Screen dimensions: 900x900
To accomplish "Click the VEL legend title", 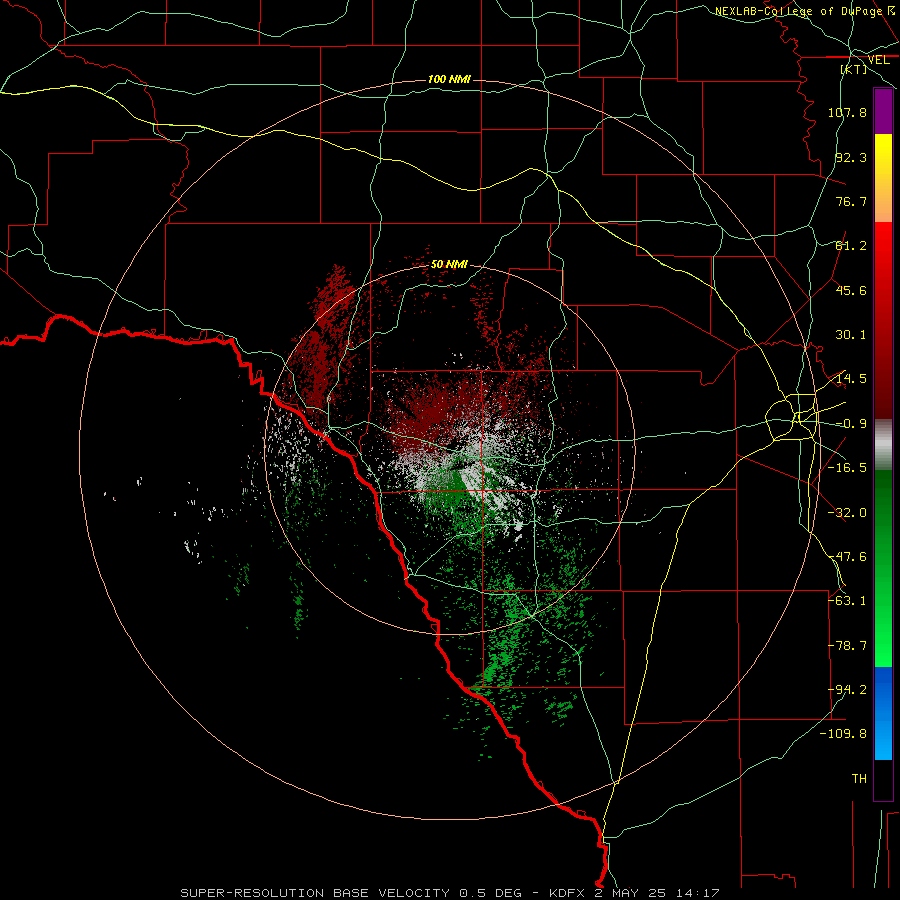I will pyautogui.click(x=878, y=60).
